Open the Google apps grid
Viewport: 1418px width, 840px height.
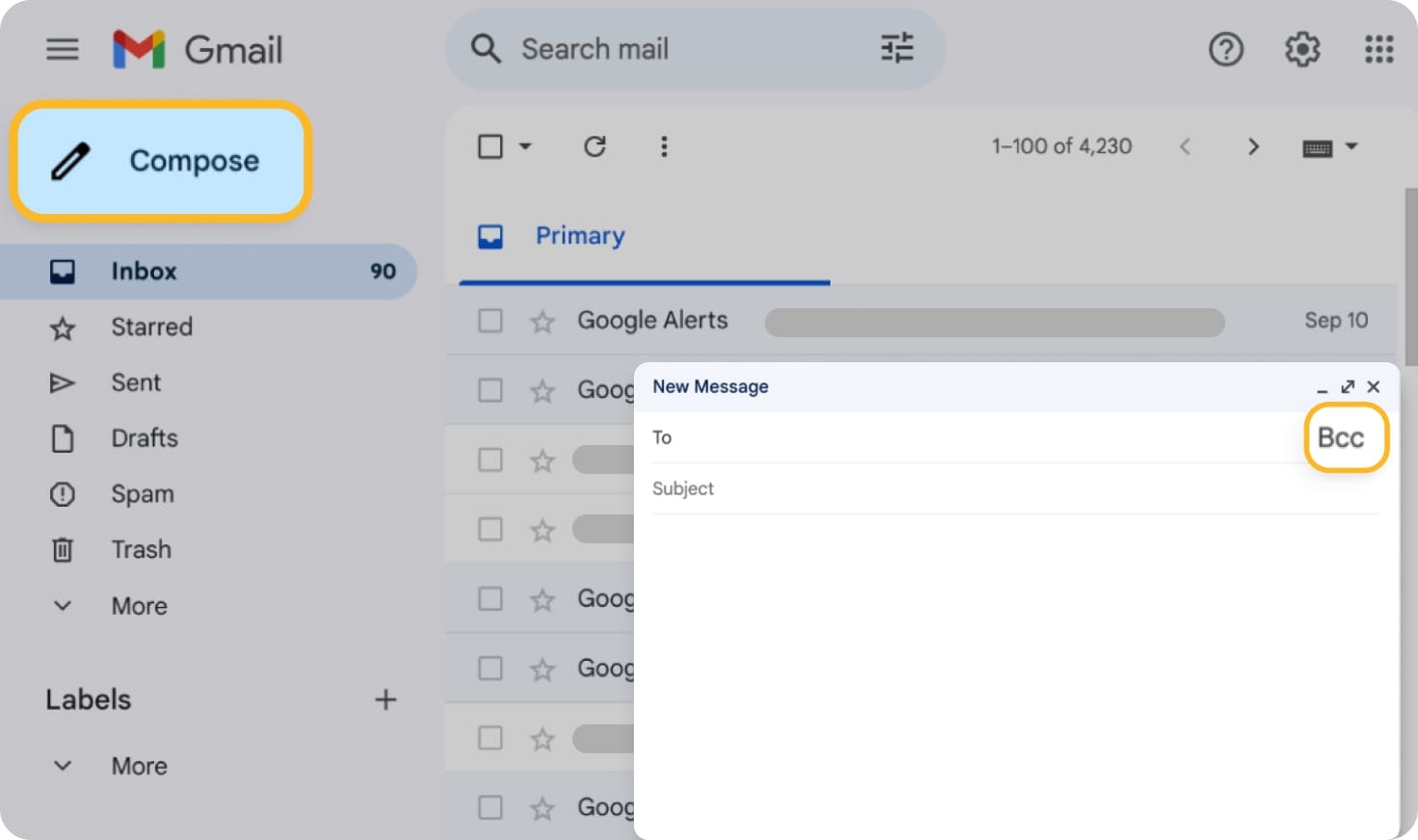point(1379,49)
